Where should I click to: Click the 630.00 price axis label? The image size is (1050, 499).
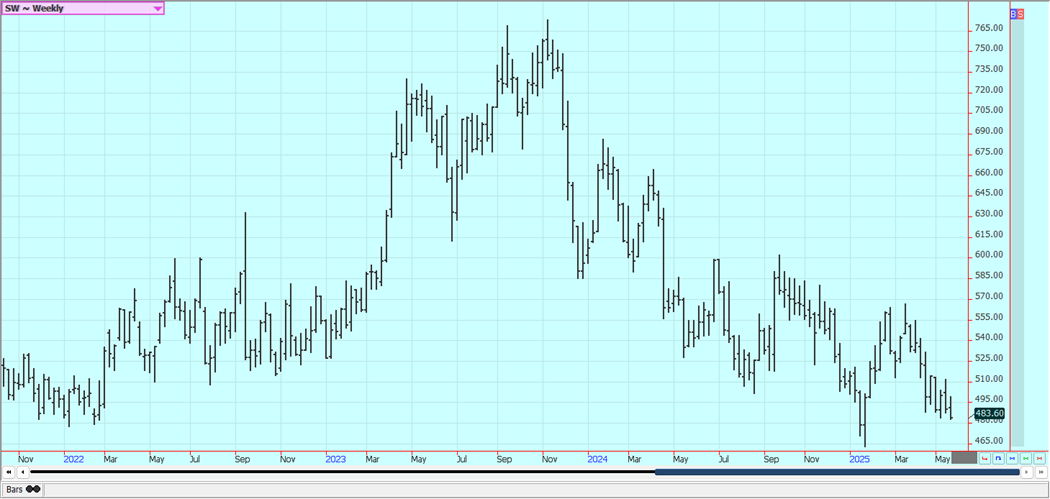(x=989, y=213)
